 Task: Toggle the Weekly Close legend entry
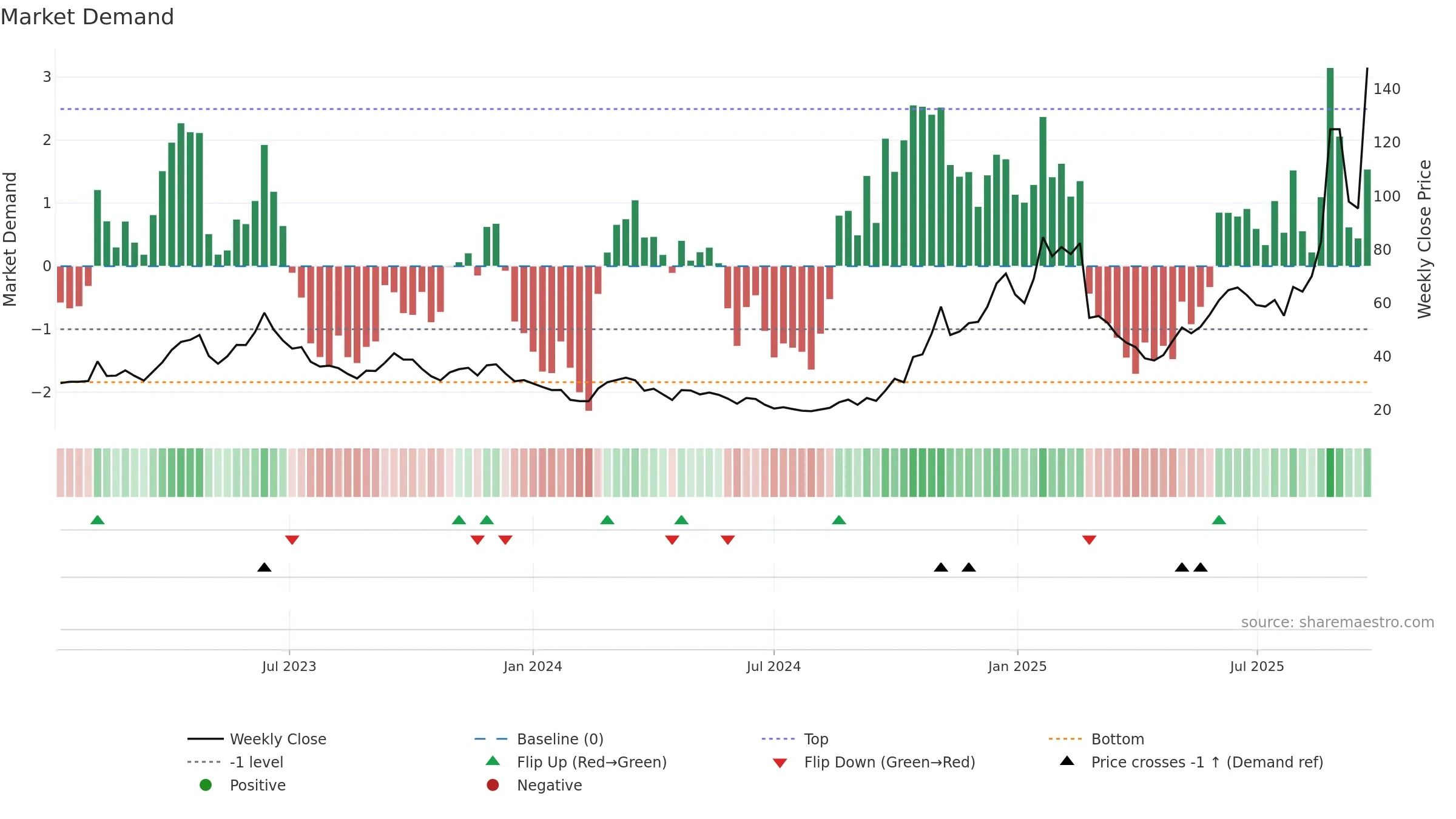click(257, 739)
